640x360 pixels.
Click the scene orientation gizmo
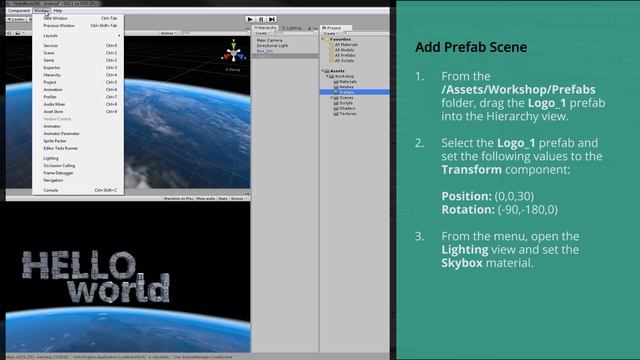(x=233, y=52)
